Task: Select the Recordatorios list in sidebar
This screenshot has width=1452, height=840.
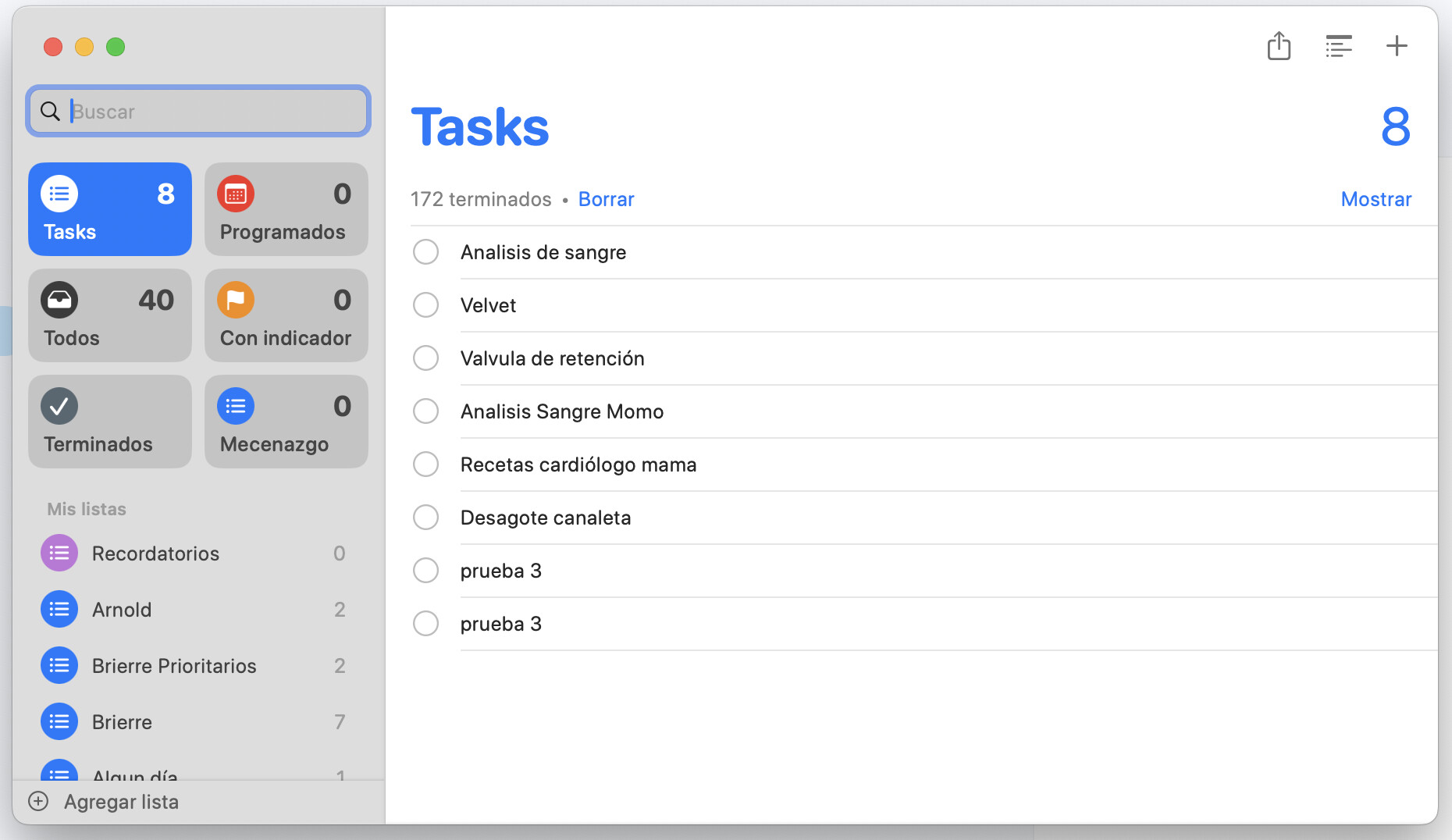Action: pos(156,553)
